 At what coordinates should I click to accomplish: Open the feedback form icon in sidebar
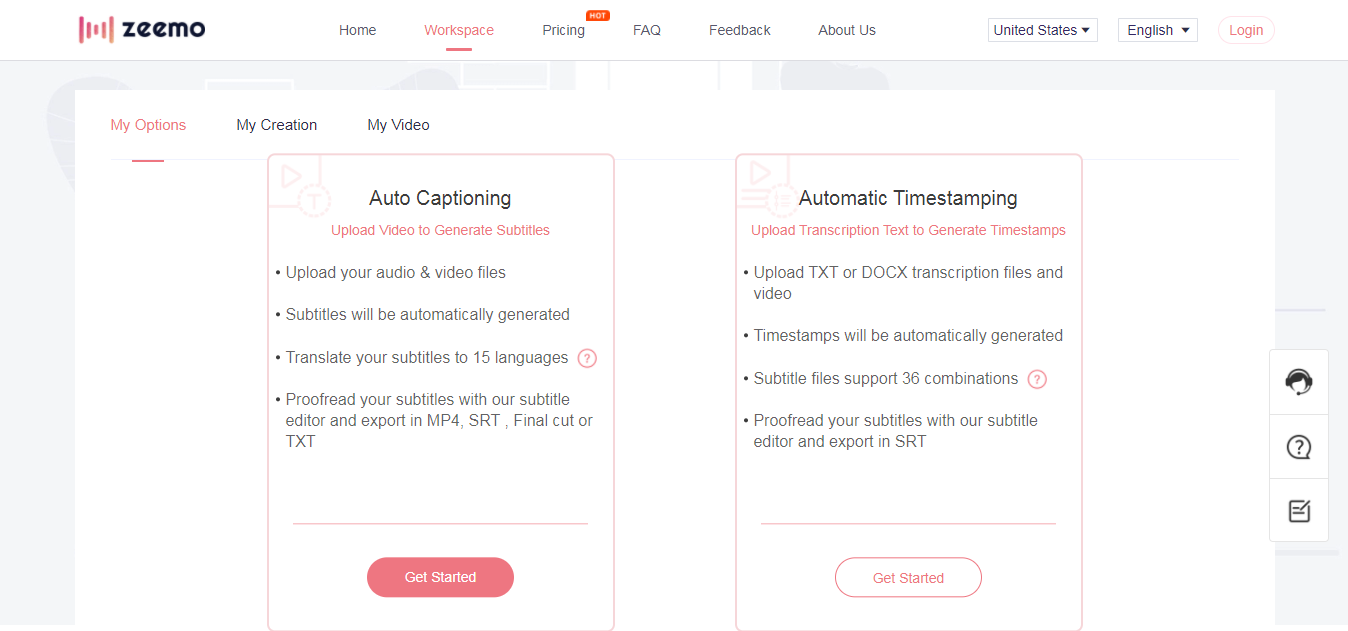click(1298, 510)
